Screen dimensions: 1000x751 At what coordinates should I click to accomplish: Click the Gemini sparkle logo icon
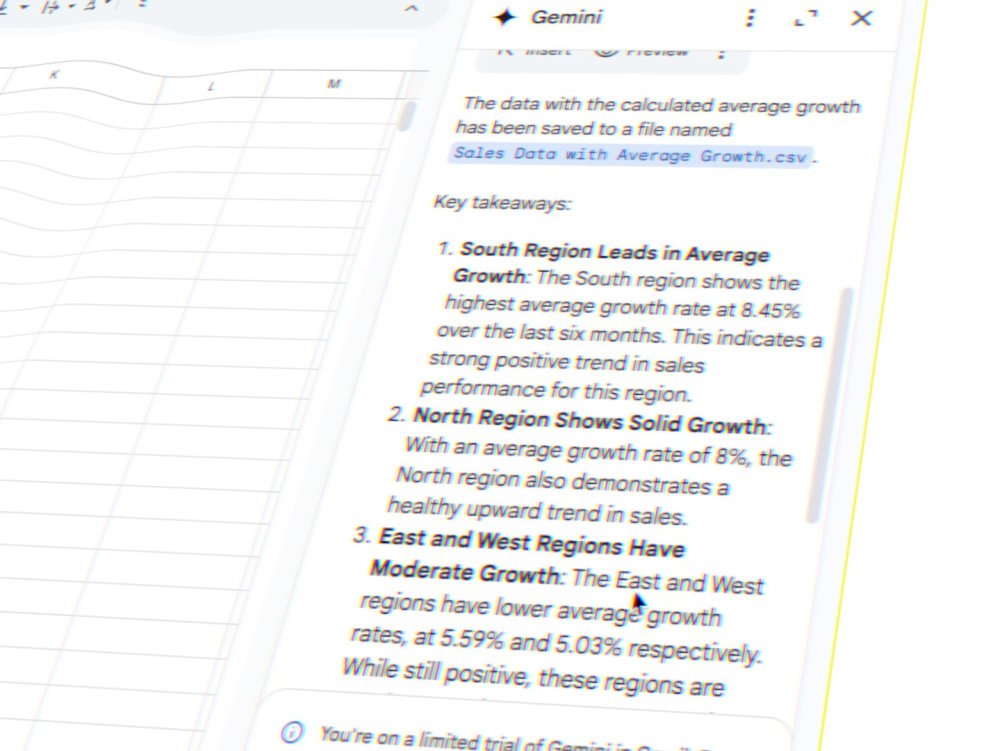click(x=504, y=17)
